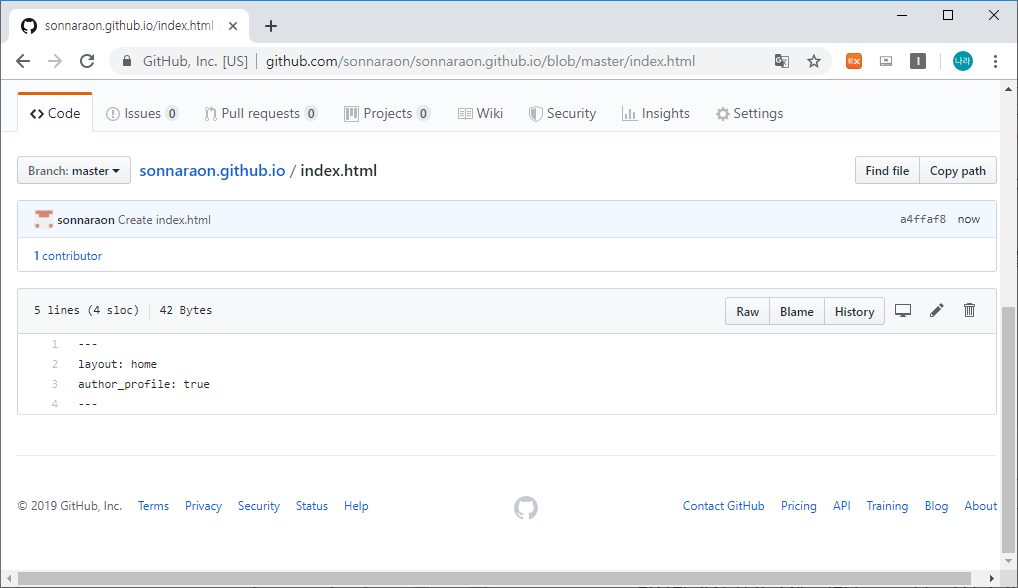Open the Insights tab

point(656,114)
